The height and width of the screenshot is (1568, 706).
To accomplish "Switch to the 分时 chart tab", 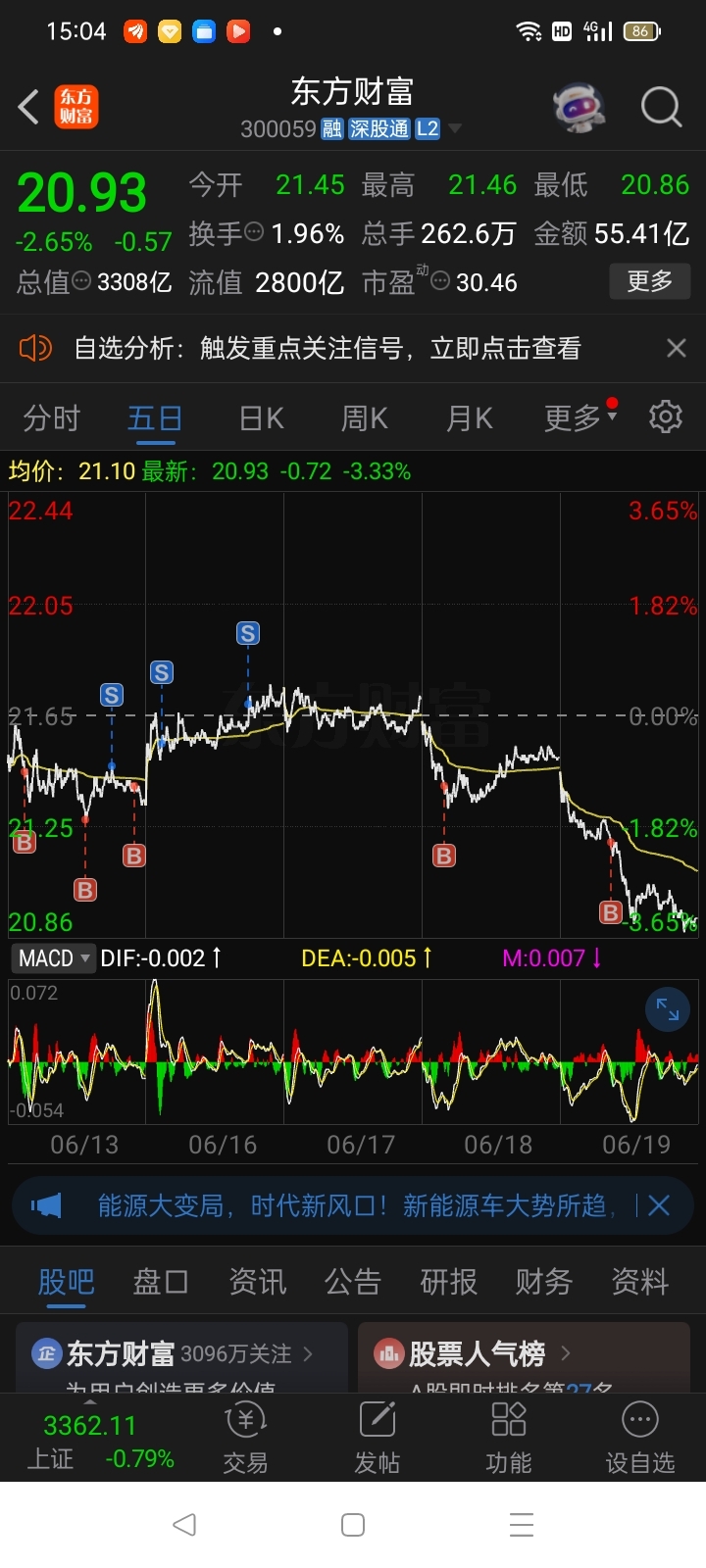I will pos(51,418).
